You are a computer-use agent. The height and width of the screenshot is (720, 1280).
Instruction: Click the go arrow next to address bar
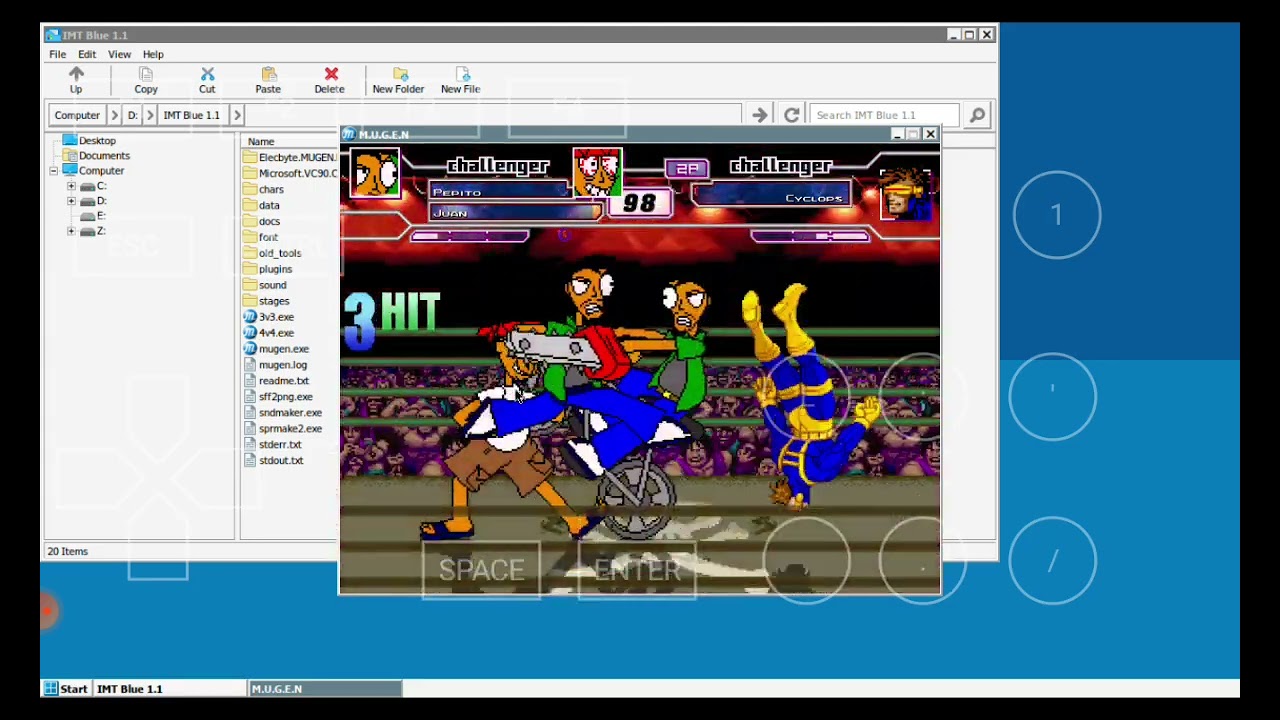(x=759, y=115)
